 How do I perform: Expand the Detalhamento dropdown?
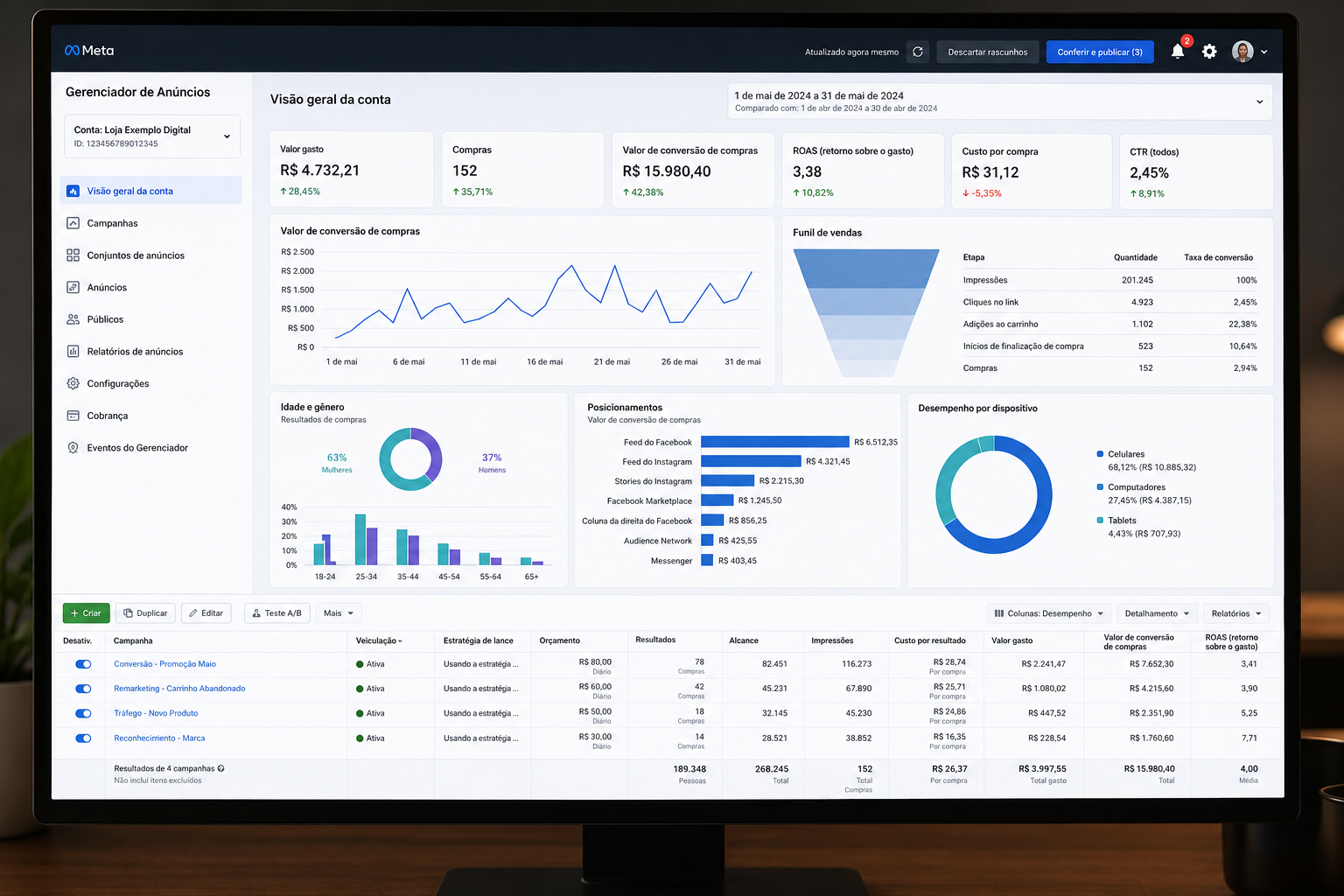click(1157, 613)
